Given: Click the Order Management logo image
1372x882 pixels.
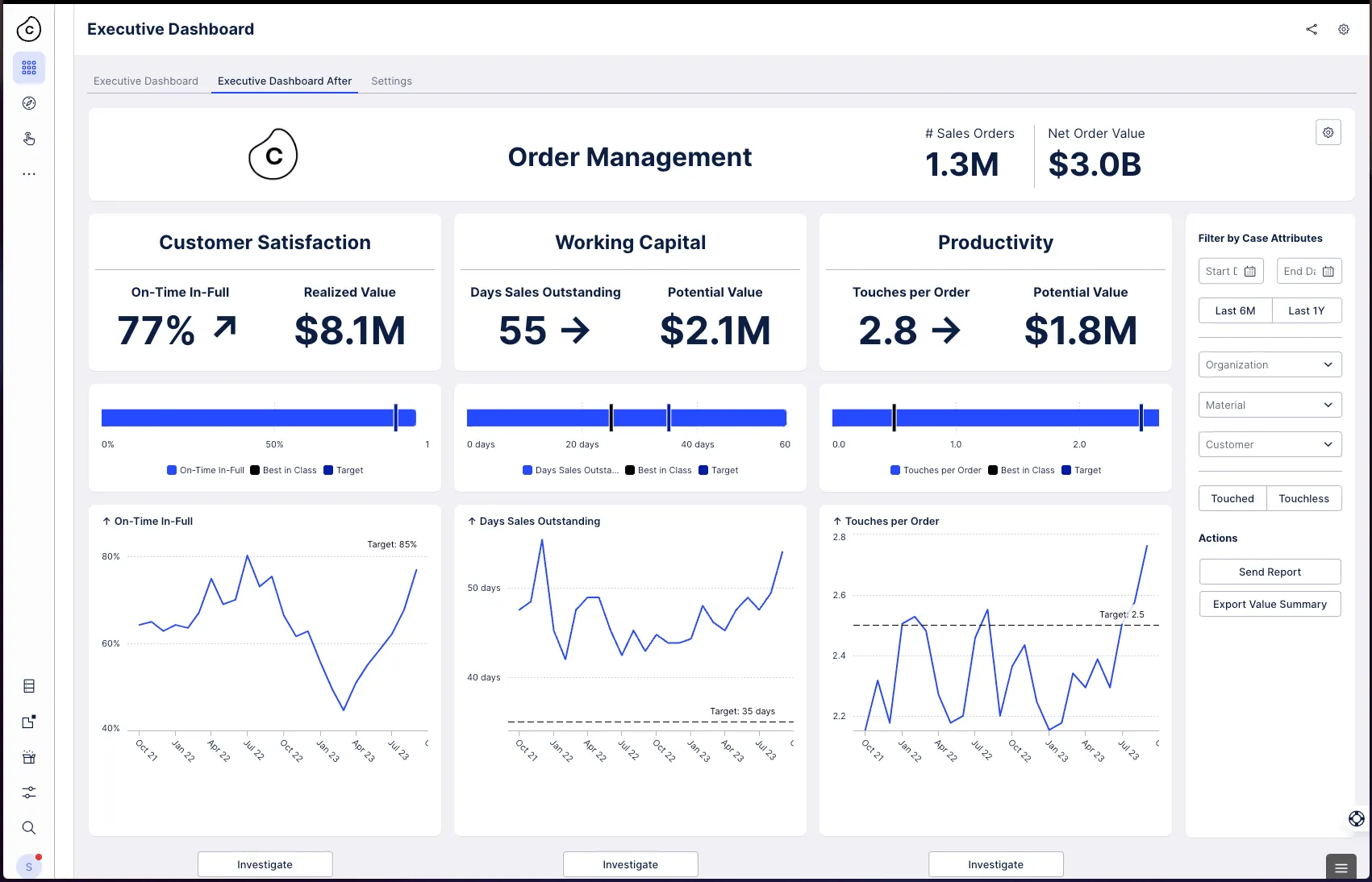Looking at the screenshot, I should tap(273, 154).
